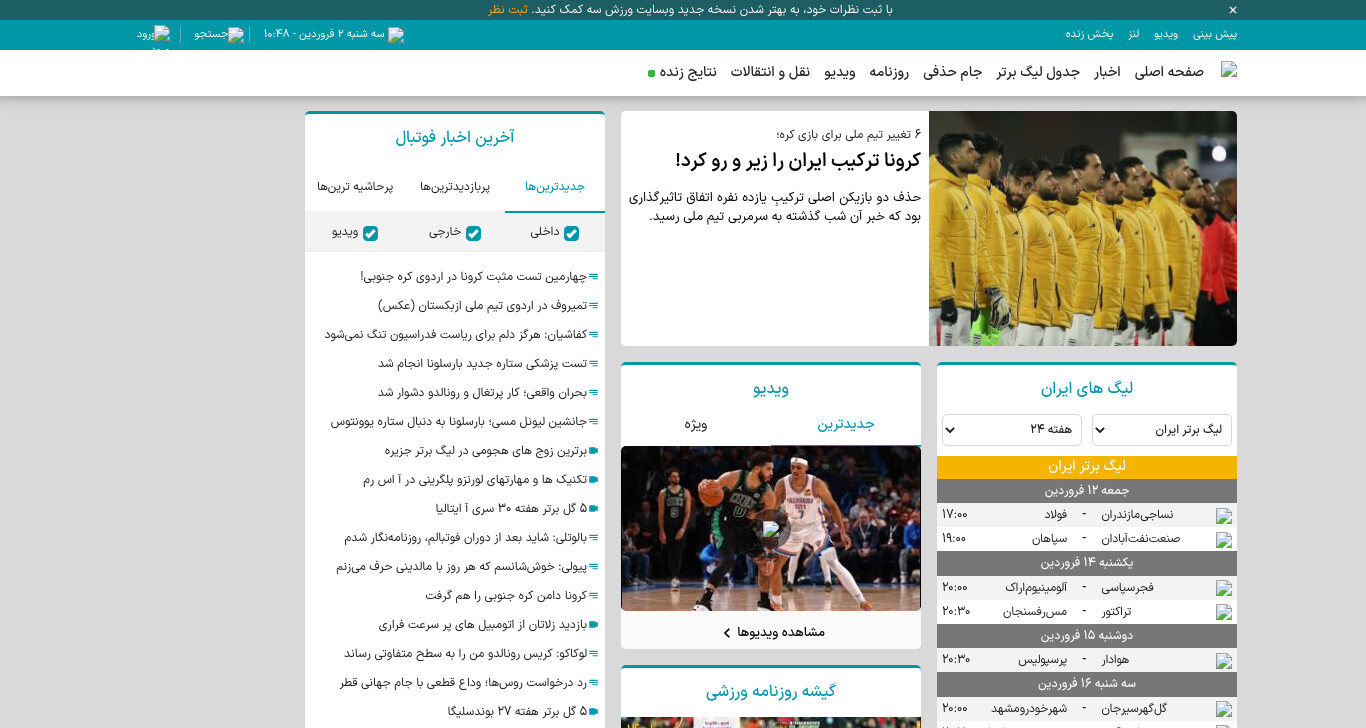Toggle the داخلی news filter checkbox
1366x728 pixels.
571,233
